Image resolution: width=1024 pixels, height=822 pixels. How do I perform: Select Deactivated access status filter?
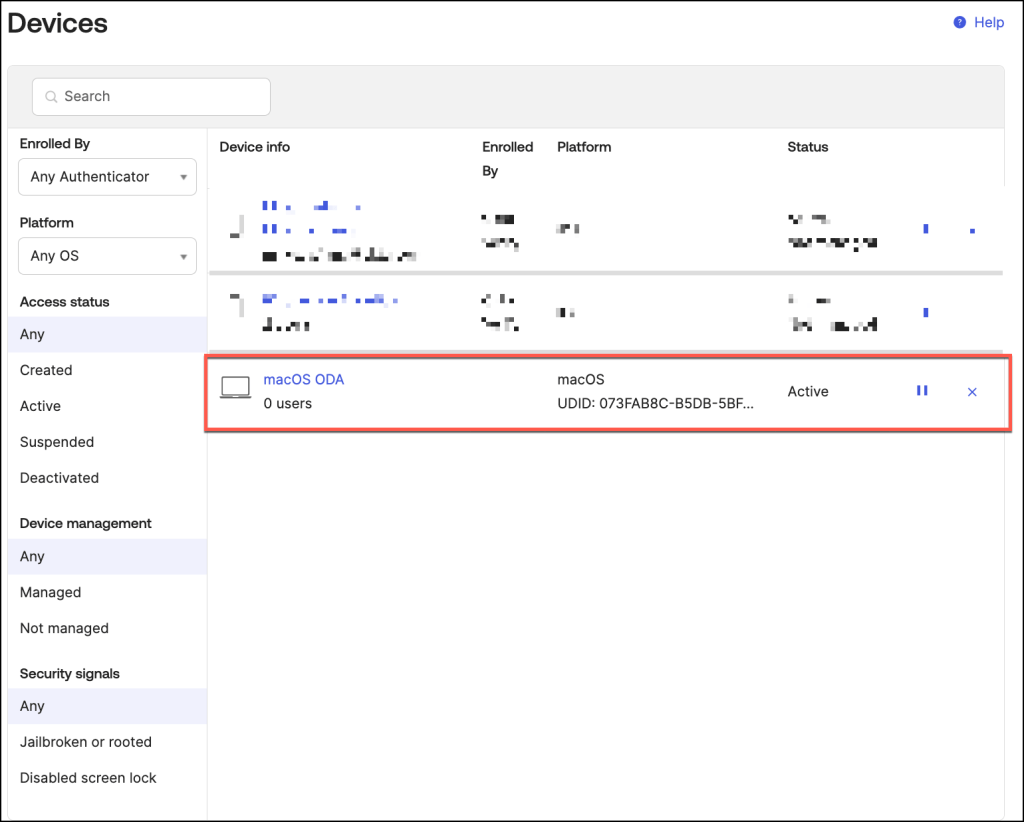59,478
